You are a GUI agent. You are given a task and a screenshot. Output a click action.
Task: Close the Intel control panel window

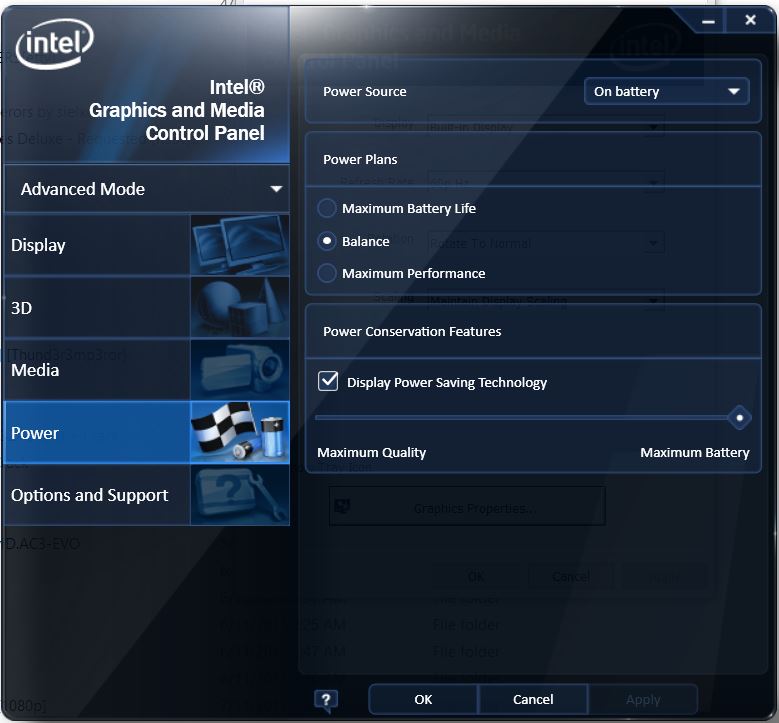[750, 20]
